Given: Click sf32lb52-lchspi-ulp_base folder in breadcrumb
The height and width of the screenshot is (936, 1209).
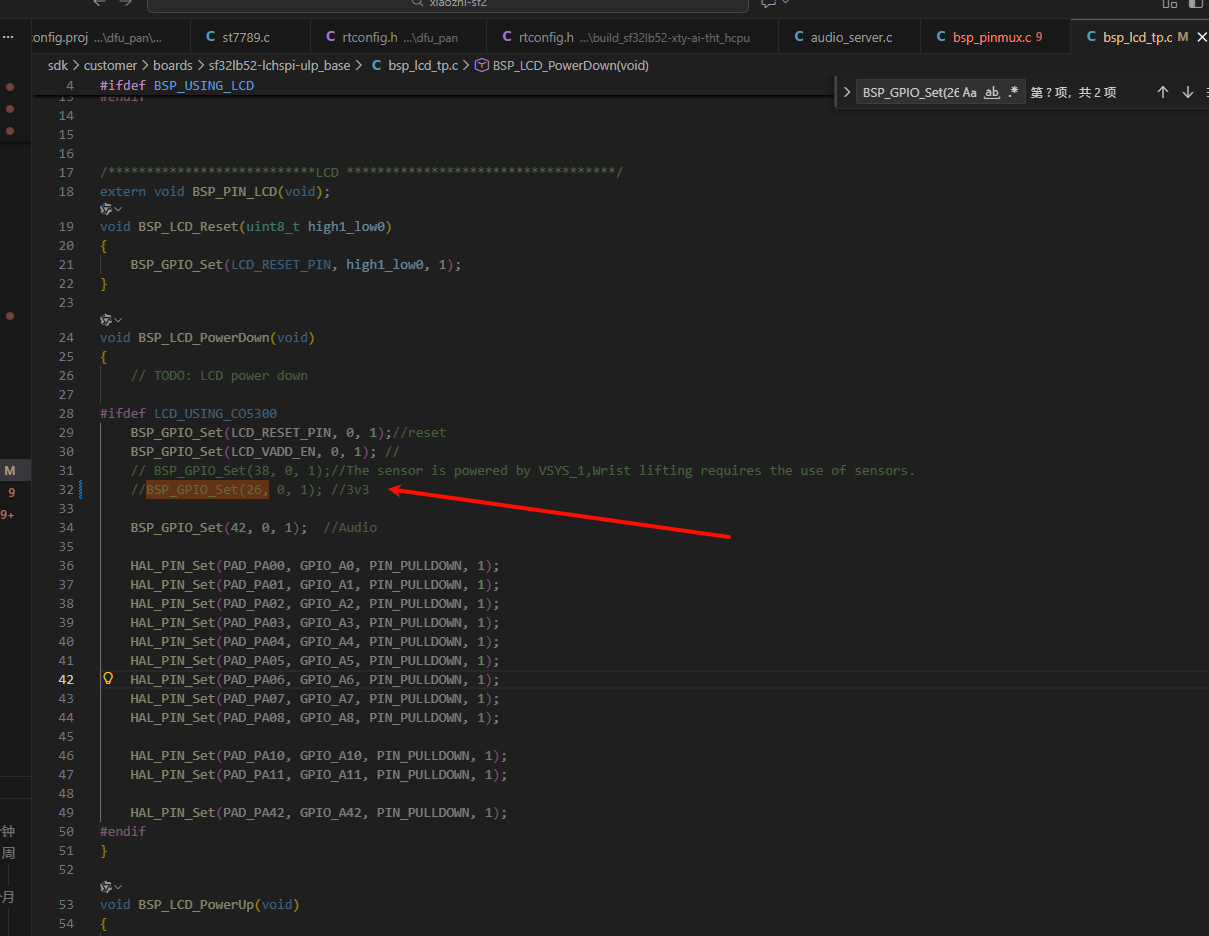Looking at the screenshot, I should coord(279,65).
